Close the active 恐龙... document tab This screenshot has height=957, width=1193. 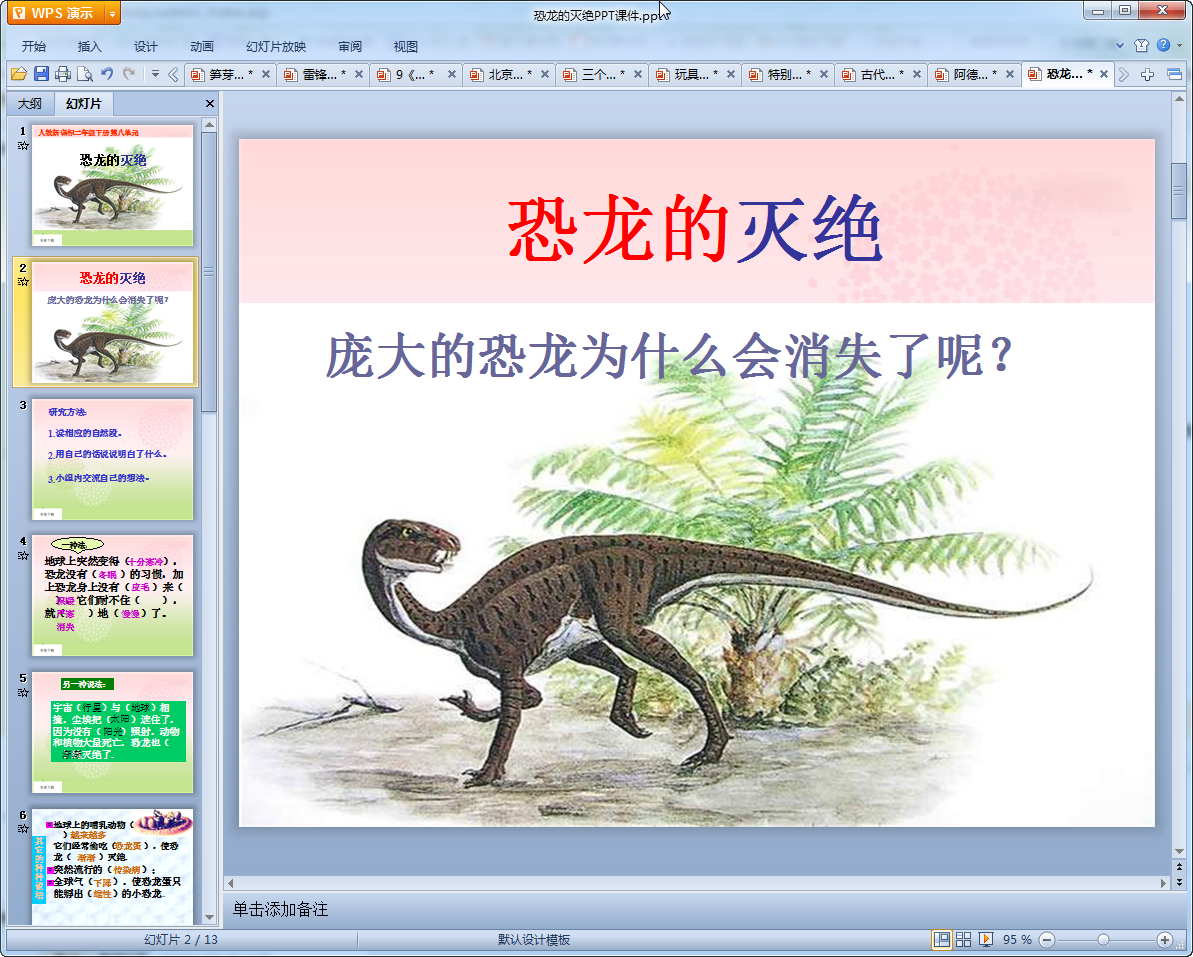point(1104,74)
